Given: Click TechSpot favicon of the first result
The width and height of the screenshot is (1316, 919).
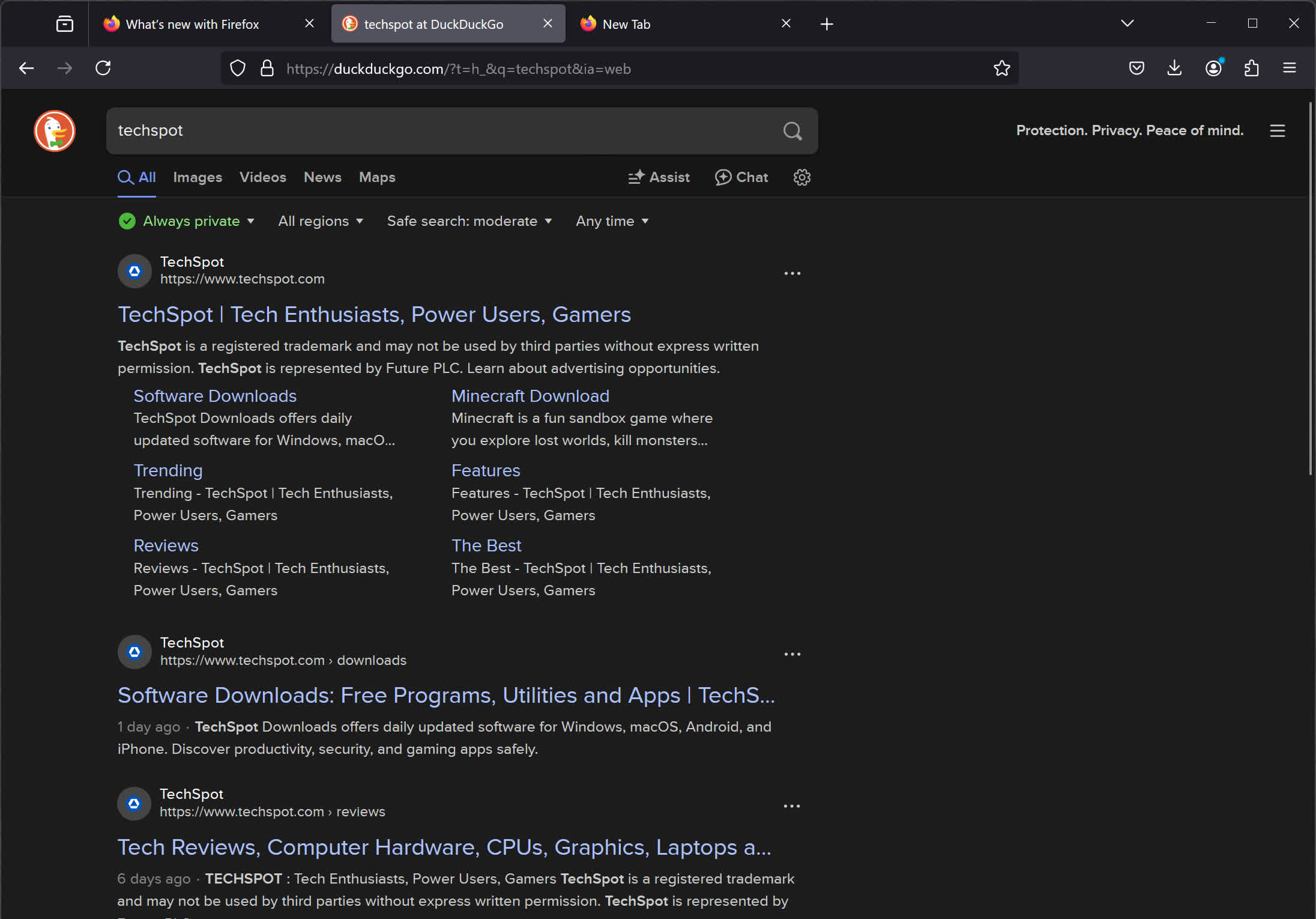Looking at the screenshot, I should pos(134,271).
